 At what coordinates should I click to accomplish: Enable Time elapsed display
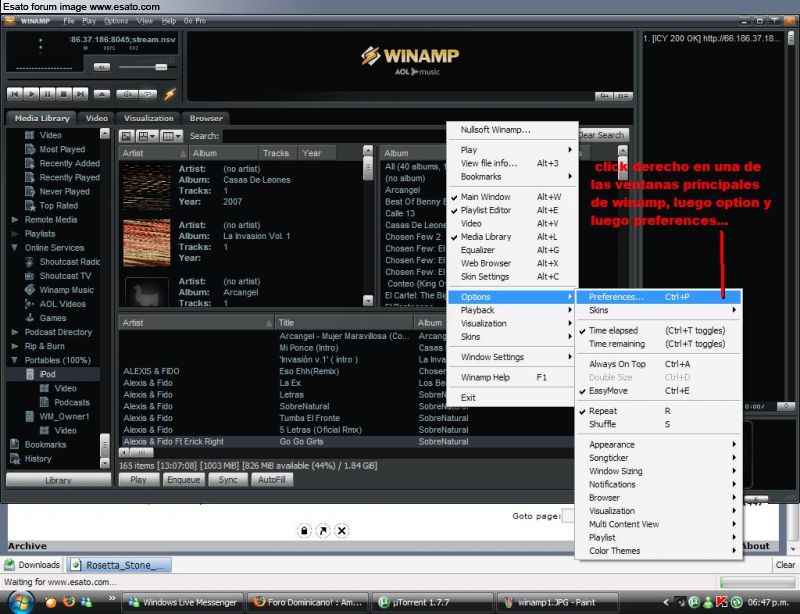tap(658, 331)
